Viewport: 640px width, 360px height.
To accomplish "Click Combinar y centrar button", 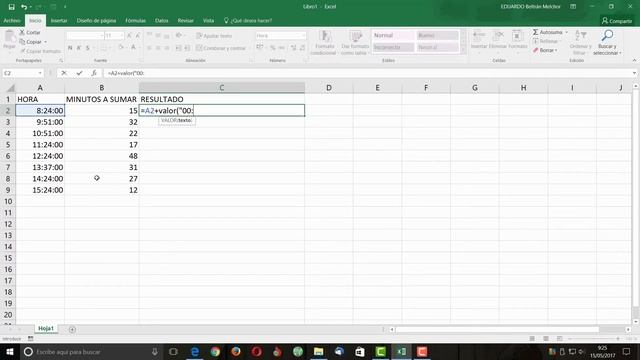I will point(221,48).
